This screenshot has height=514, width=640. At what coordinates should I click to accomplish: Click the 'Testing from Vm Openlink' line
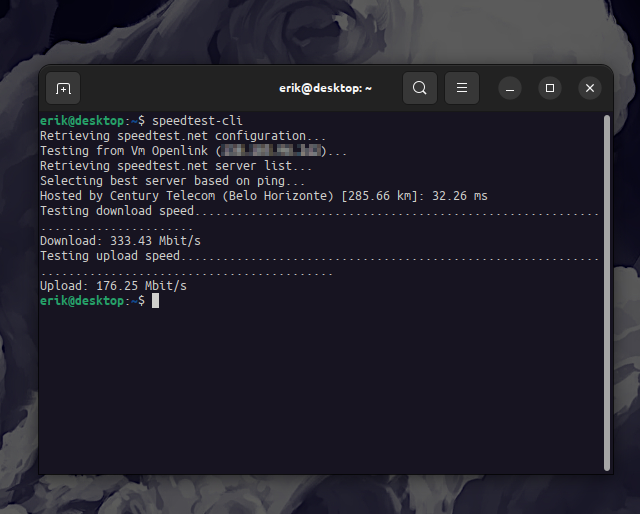[193, 151]
